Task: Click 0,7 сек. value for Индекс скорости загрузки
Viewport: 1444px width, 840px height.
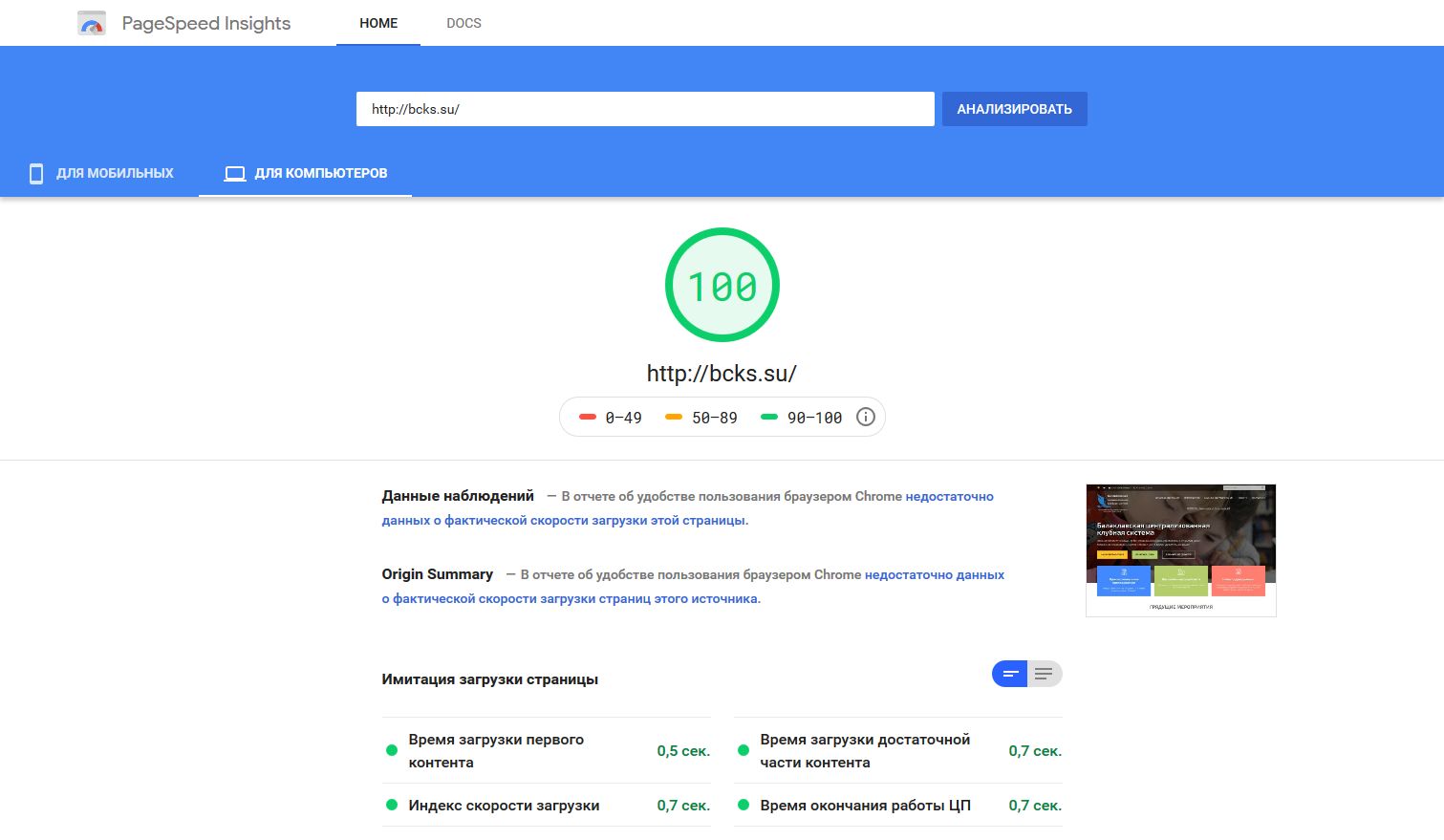Action: 683,806
